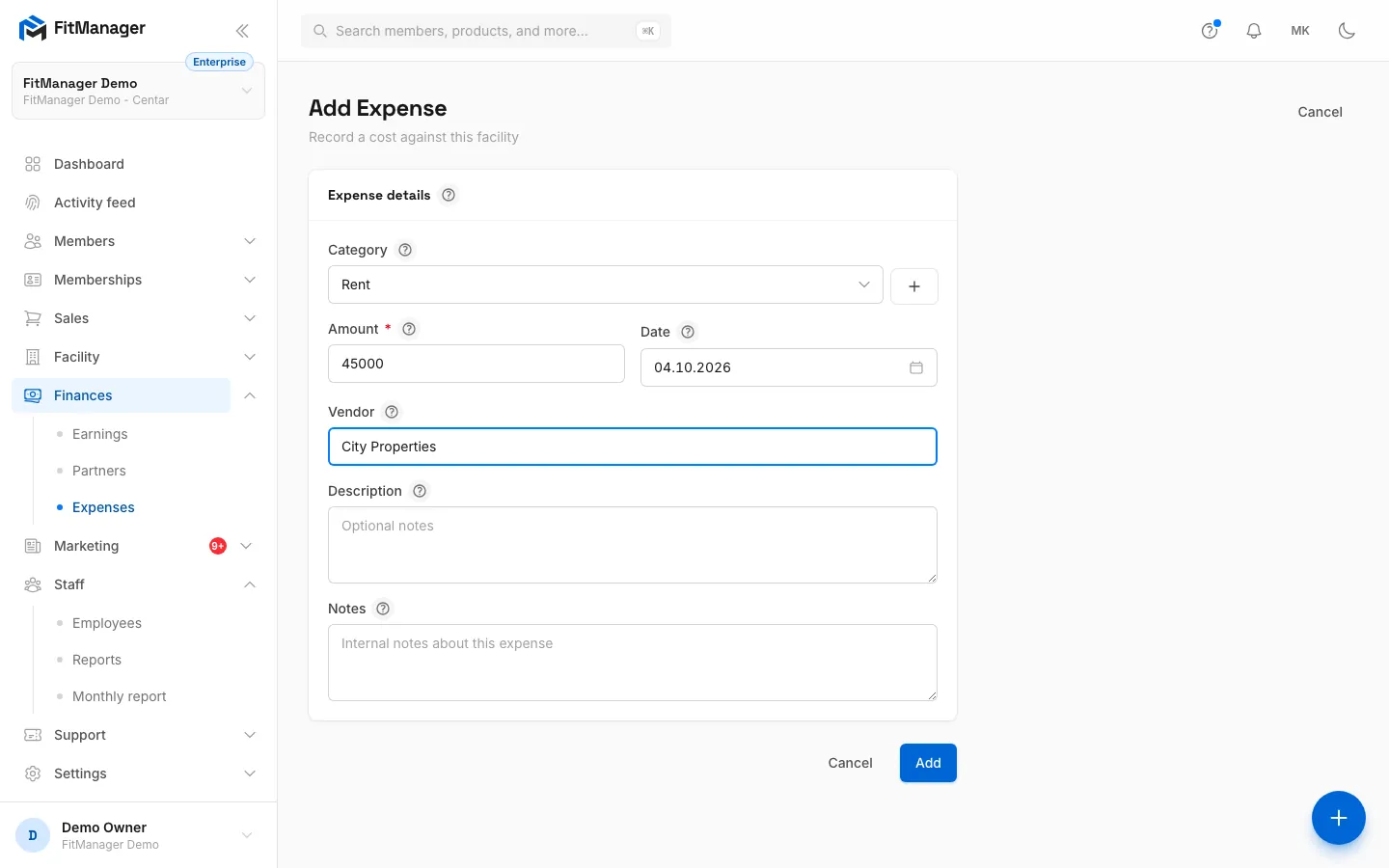This screenshot has width=1389, height=868.
Task: Open Monthly report under Staff
Action: (x=119, y=696)
